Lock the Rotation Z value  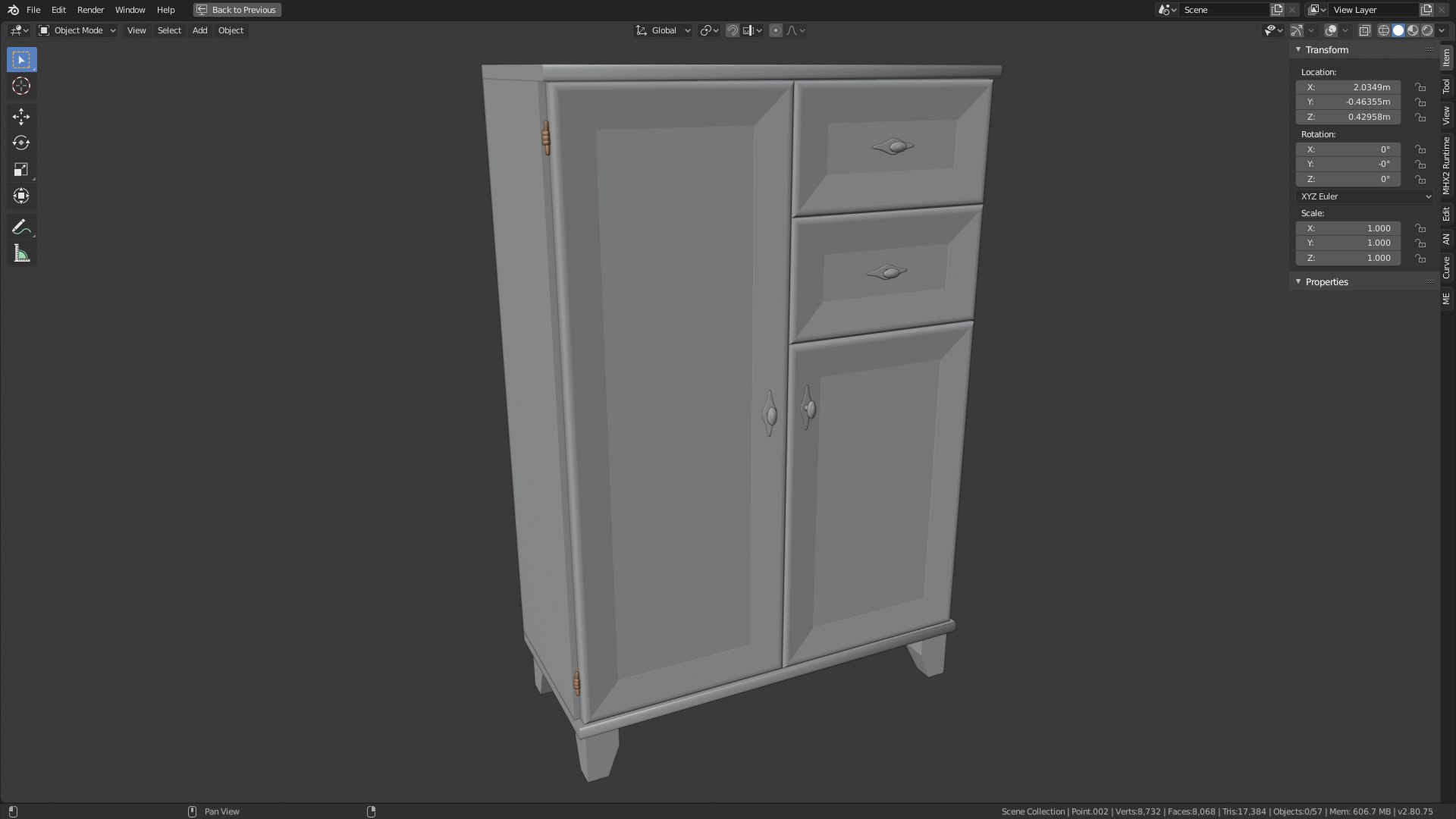pyautogui.click(x=1420, y=180)
